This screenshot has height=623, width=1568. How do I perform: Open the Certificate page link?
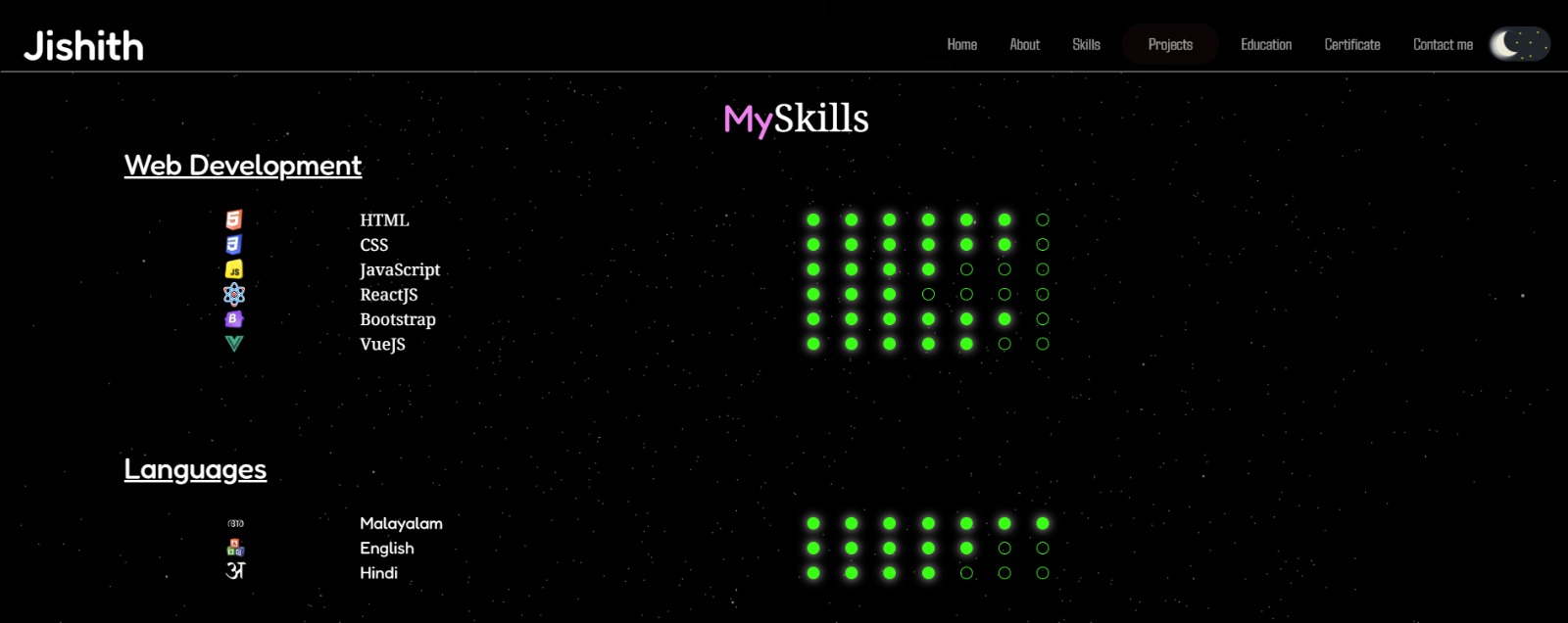(1351, 44)
